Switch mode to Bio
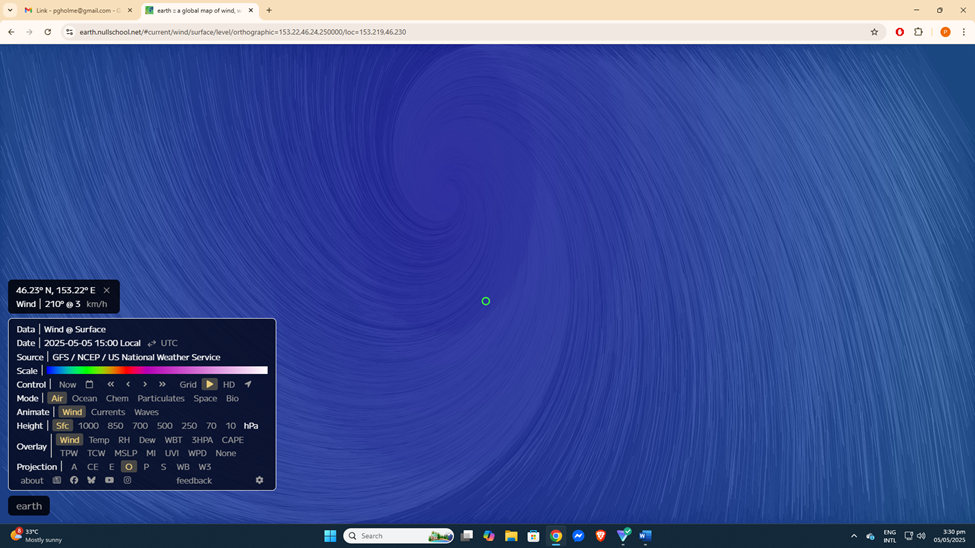 (x=232, y=398)
